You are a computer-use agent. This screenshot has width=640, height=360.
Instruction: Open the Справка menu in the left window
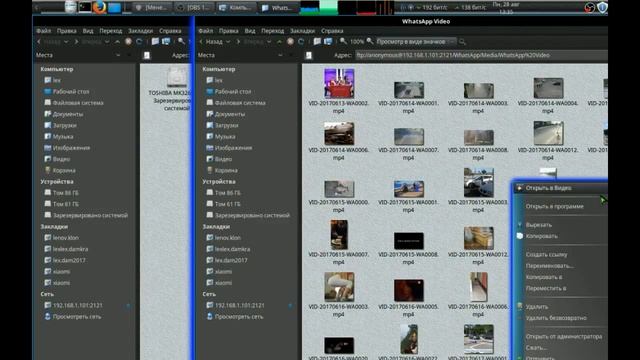pyautogui.click(x=170, y=31)
